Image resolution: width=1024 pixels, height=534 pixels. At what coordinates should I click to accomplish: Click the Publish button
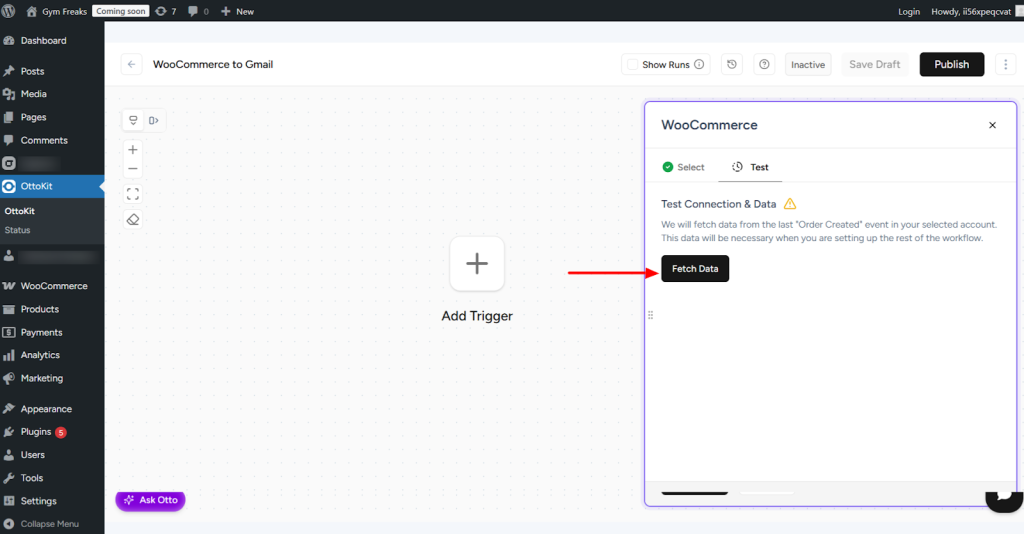(x=951, y=64)
